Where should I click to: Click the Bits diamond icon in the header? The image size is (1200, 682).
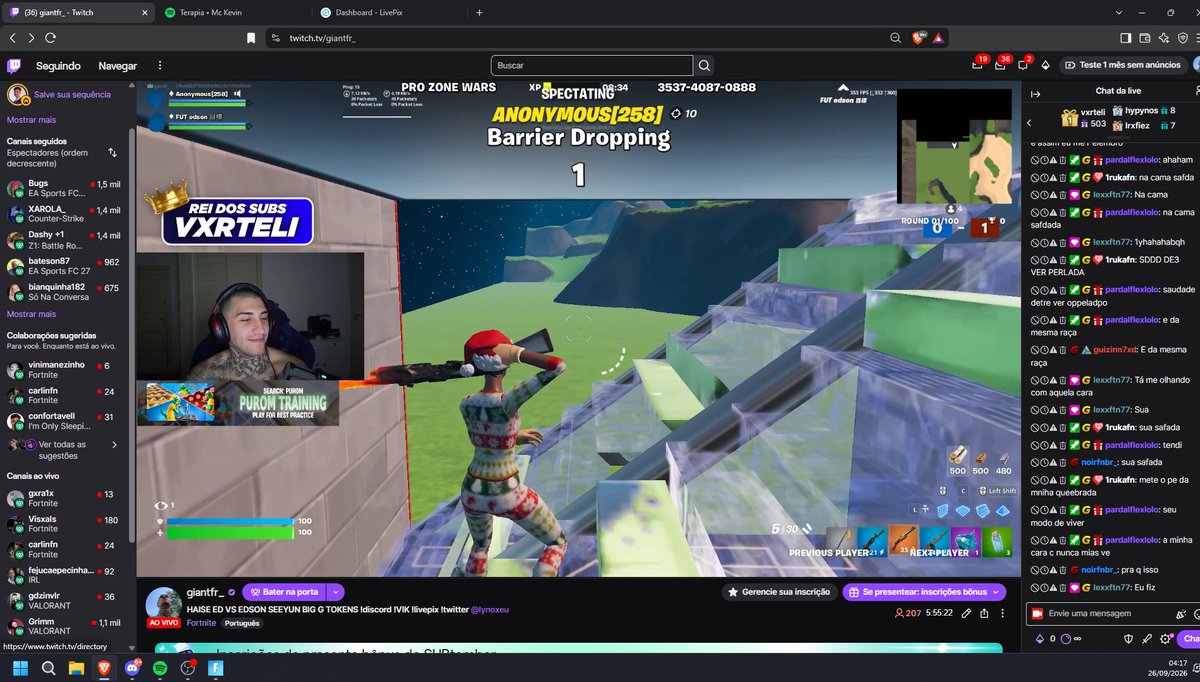1046,65
